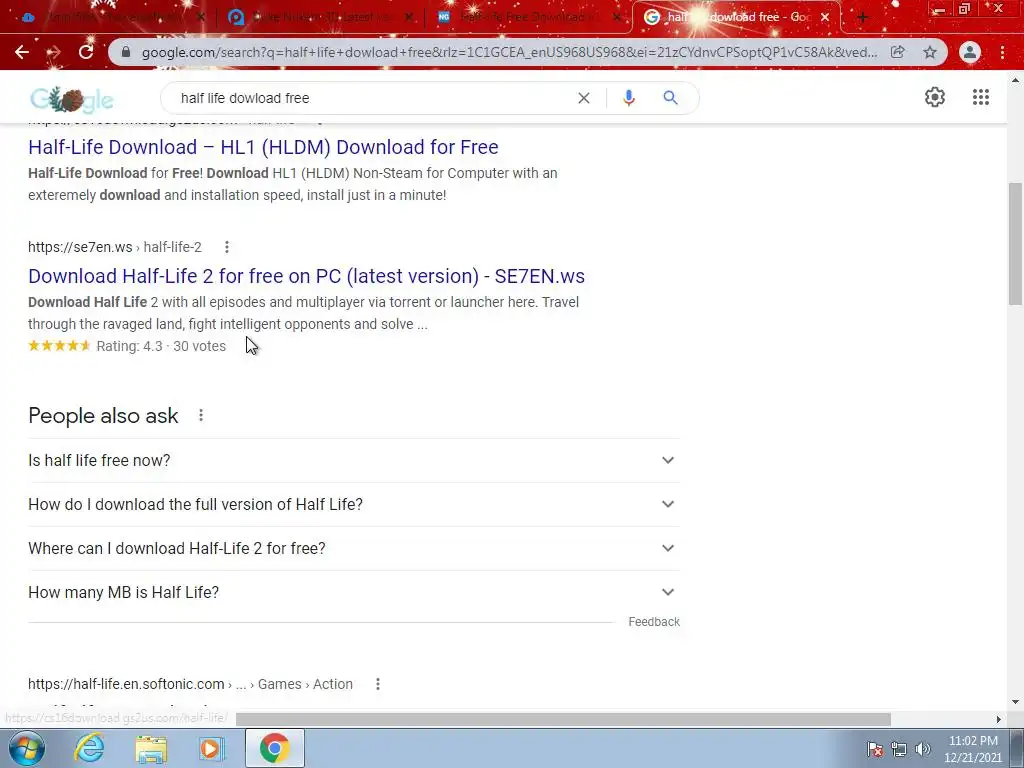Image resolution: width=1024 pixels, height=768 pixels.
Task: Go back to the previous page
Action: click(x=22, y=52)
